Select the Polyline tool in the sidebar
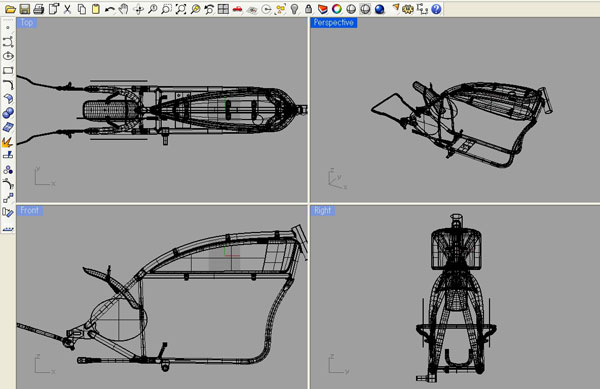The image size is (600, 389). (x=8, y=42)
